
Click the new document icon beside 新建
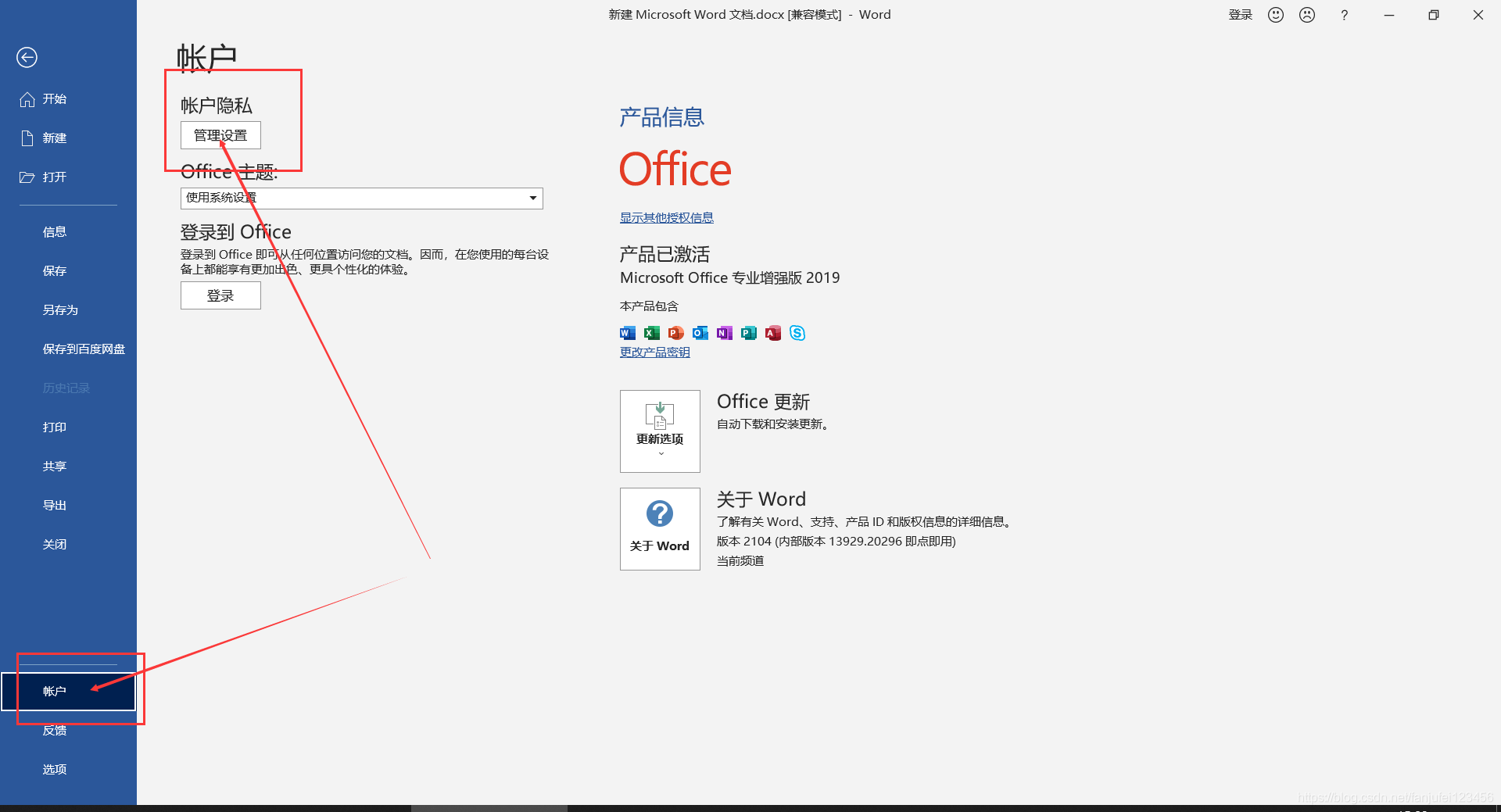tap(27, 138)
